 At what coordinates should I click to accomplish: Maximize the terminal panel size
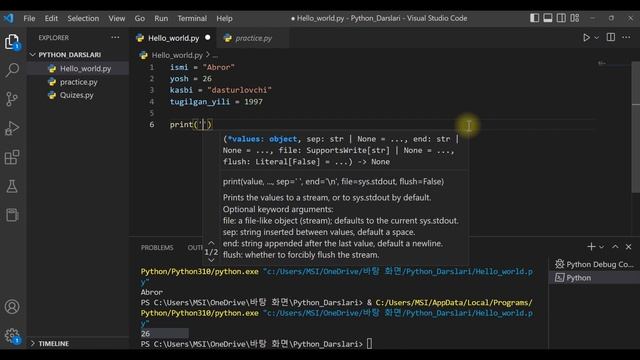(615, 247)
